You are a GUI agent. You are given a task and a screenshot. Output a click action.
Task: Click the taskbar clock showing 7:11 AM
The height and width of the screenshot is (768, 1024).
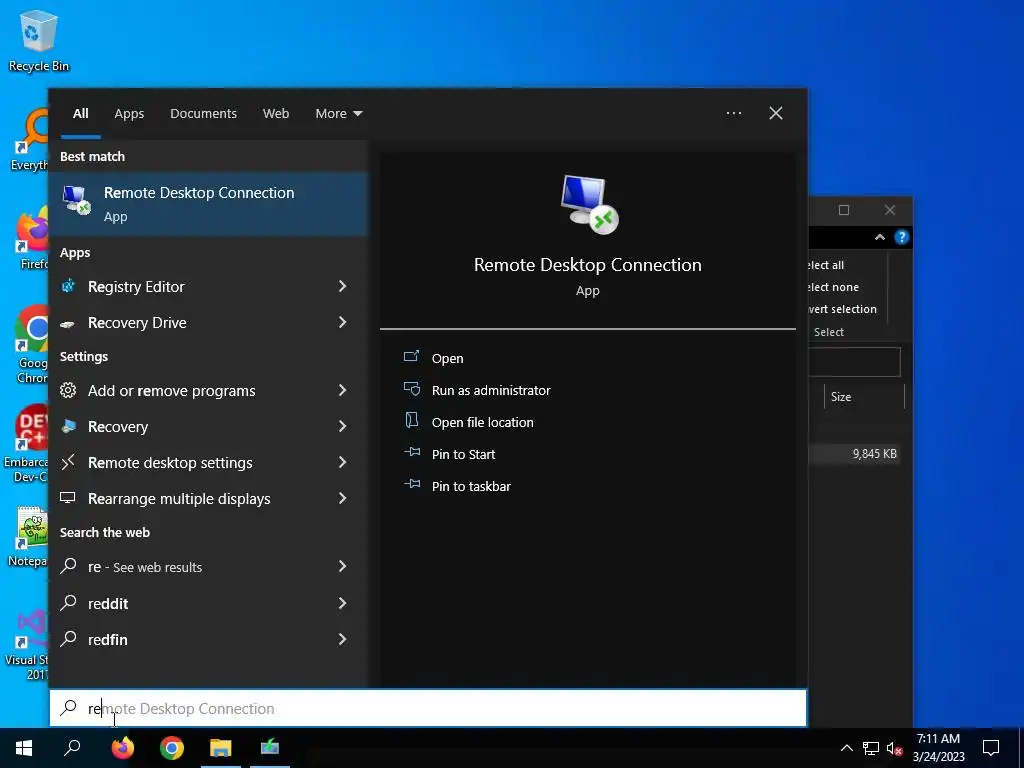pyautogui.click(x=938, y=748)
